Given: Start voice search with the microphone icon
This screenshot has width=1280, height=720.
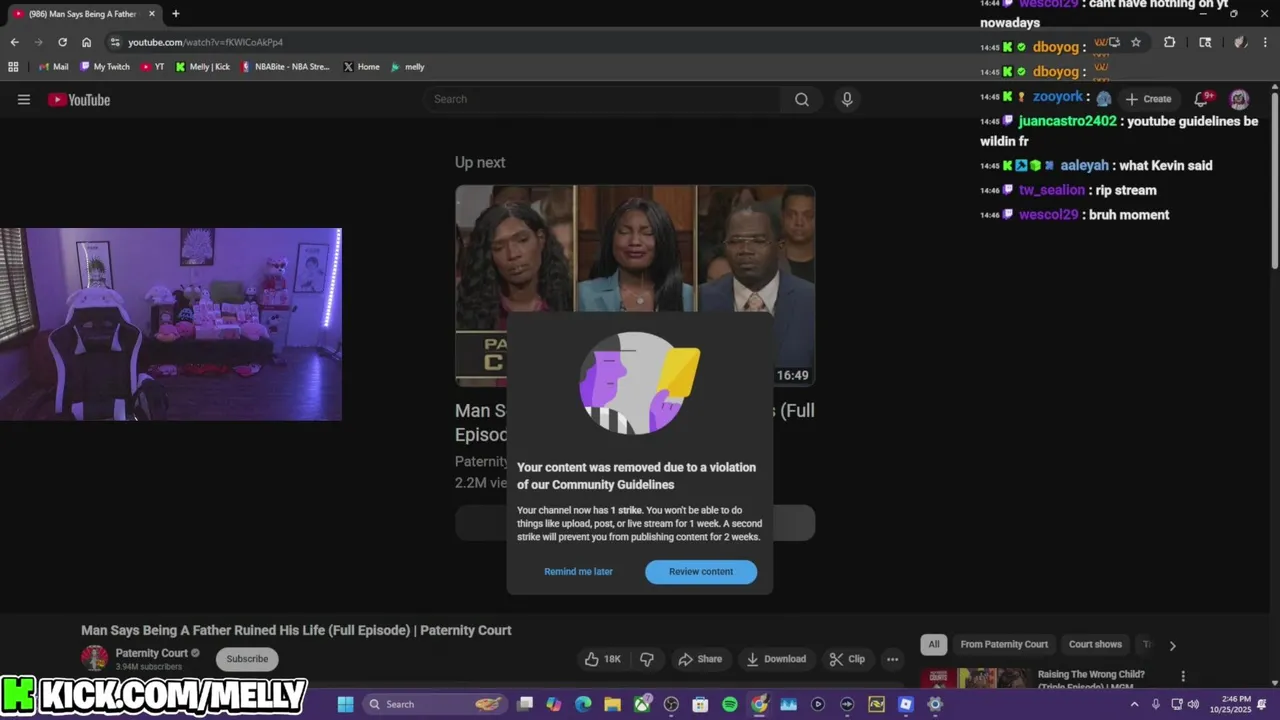Looking at the screenshot, I should click(847, 99).
